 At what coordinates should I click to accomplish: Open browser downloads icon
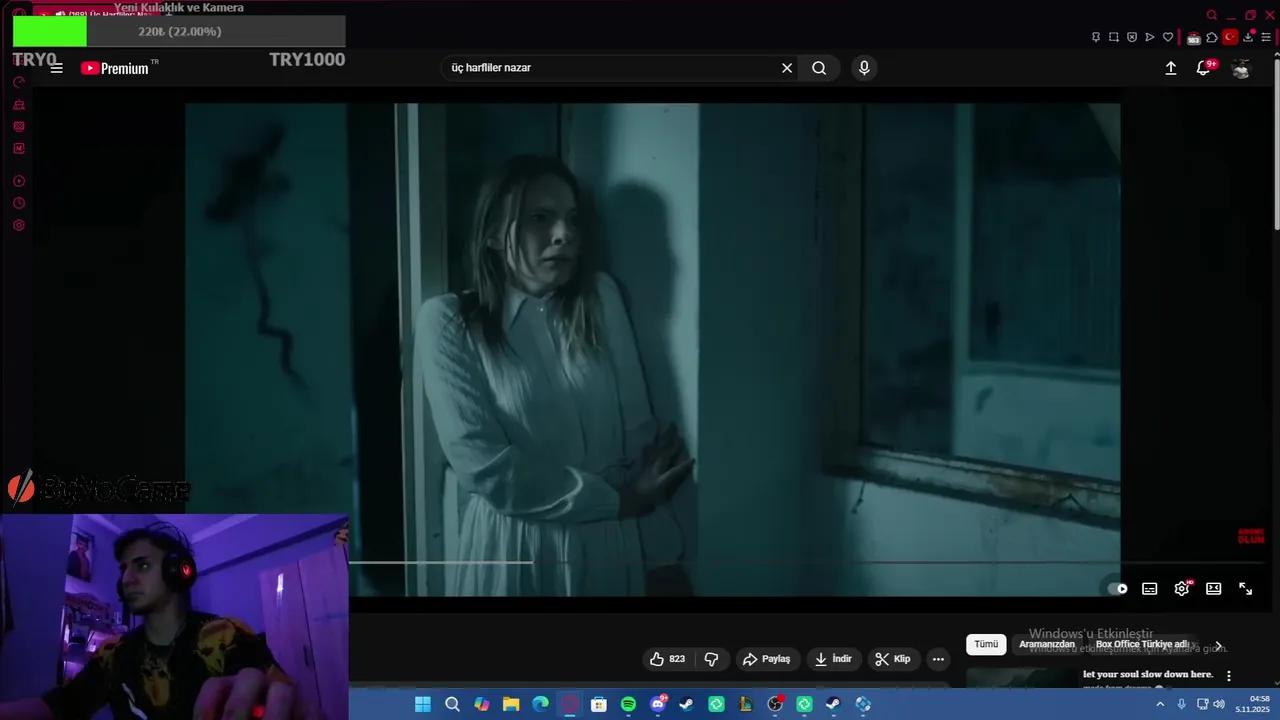1249,37
